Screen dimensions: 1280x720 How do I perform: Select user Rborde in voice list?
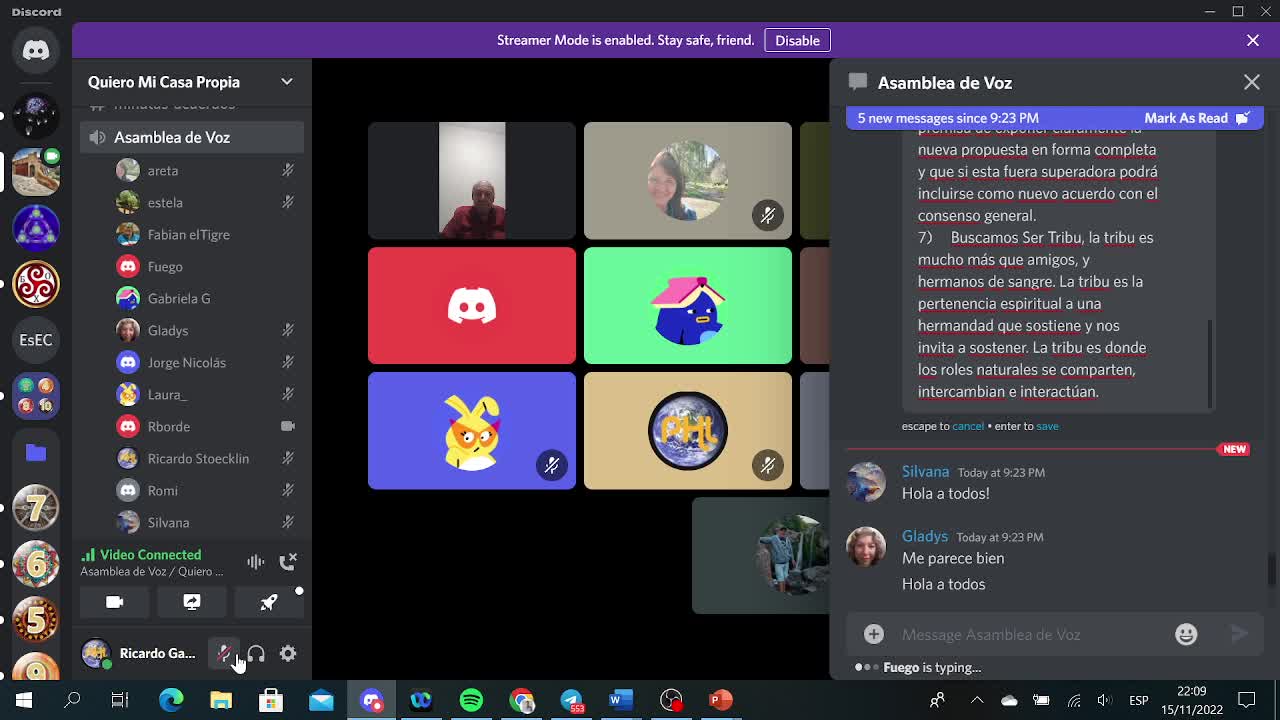point(206,426)
